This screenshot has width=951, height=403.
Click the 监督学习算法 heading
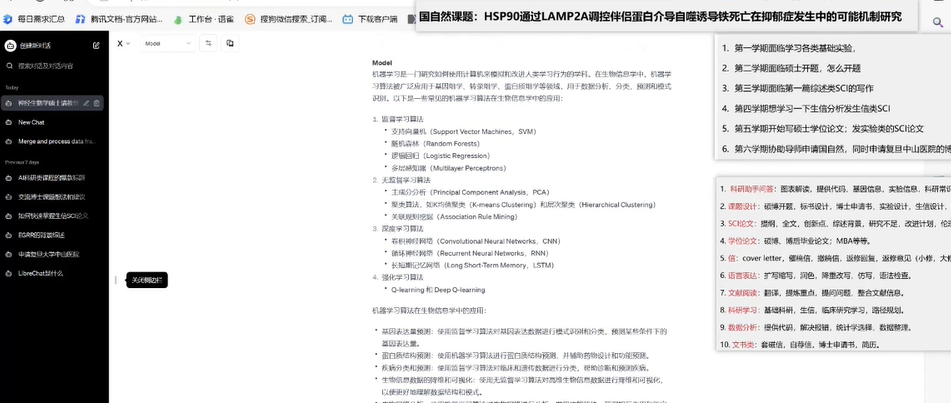pos(402,119)
